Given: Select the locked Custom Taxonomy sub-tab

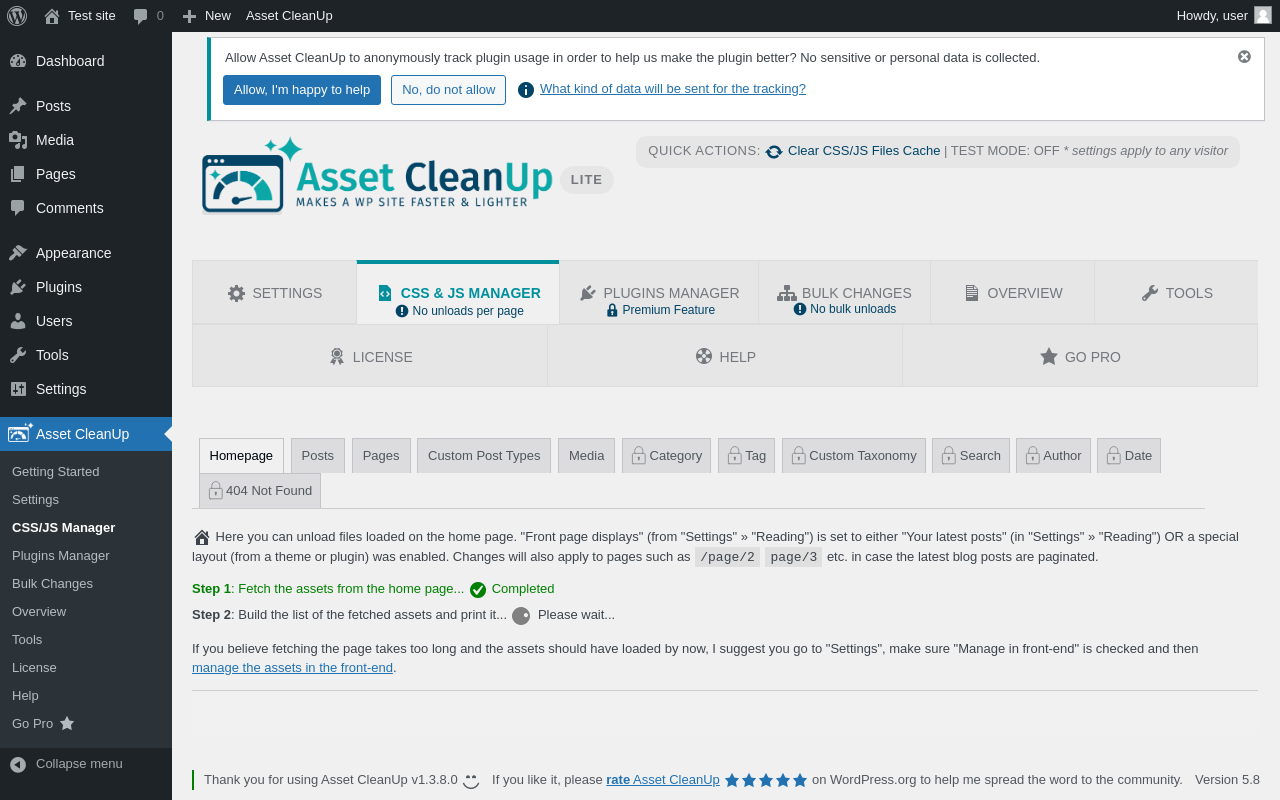Looking at the screenshot, I should (x=854, y=456).
